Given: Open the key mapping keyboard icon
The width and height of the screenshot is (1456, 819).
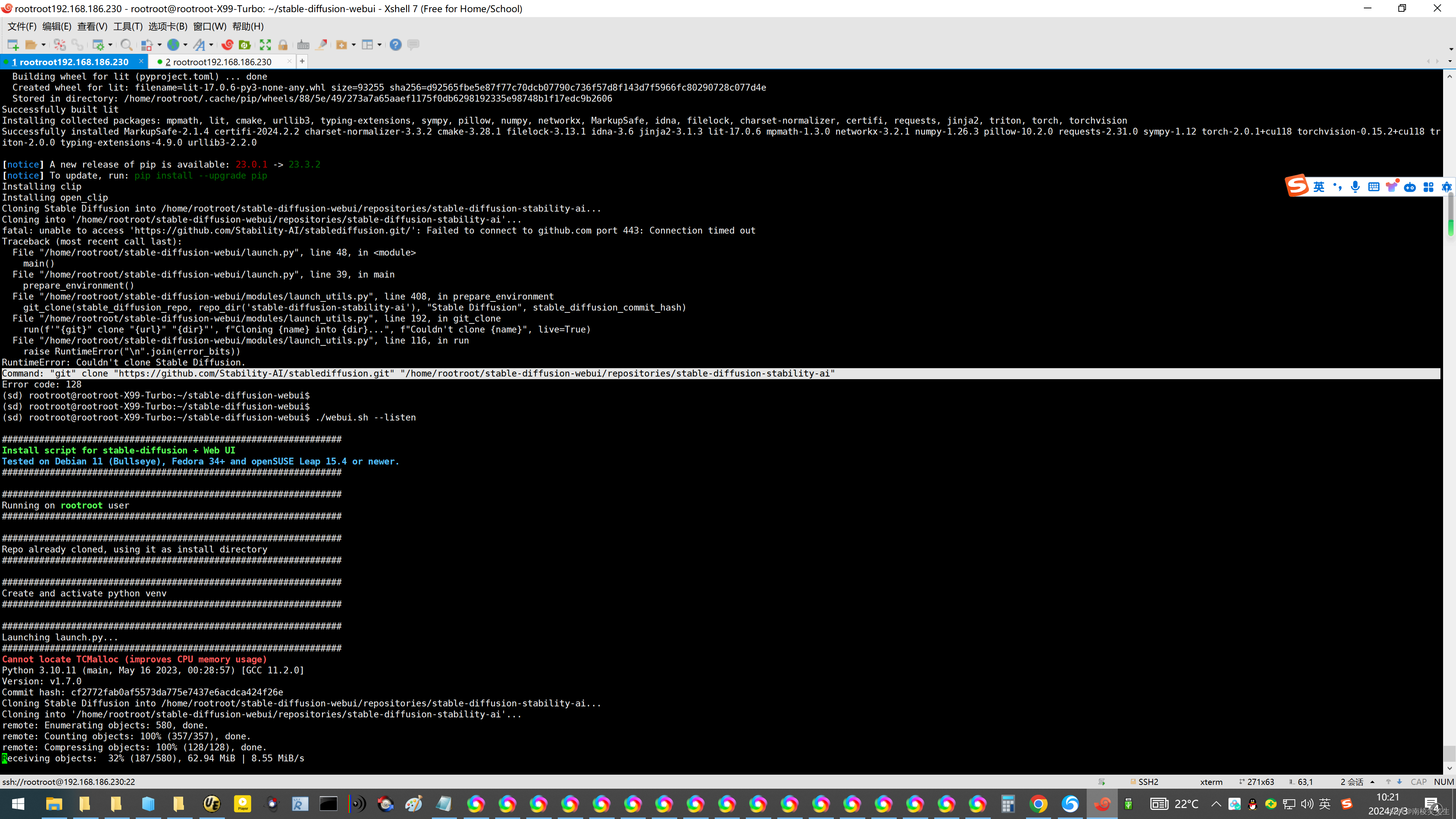Looking at the screenshot, I should (x=303, y=45).
